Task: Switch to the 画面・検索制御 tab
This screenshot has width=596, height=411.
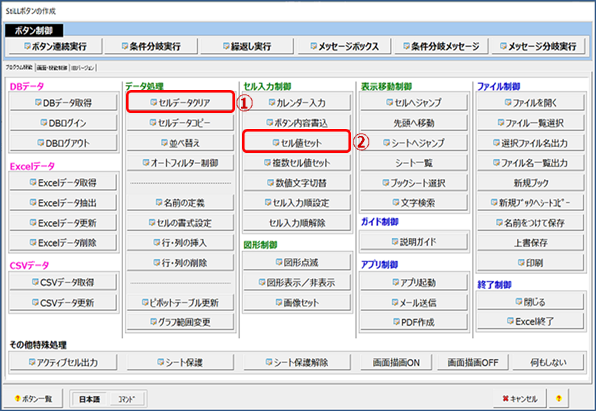Action: pyautogui.click(x=52, y=68)
